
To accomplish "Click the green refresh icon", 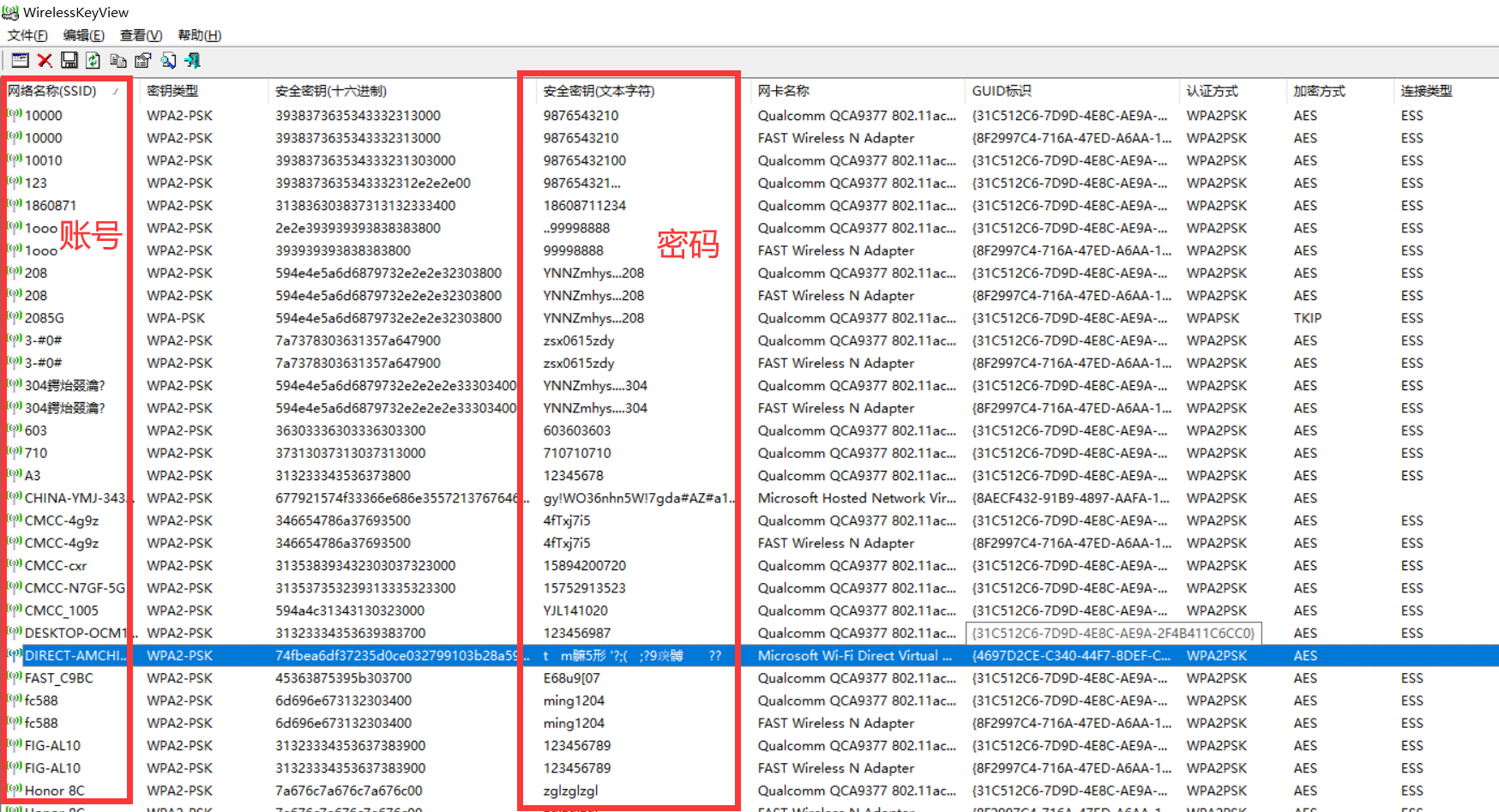I will tap(93, 60).
